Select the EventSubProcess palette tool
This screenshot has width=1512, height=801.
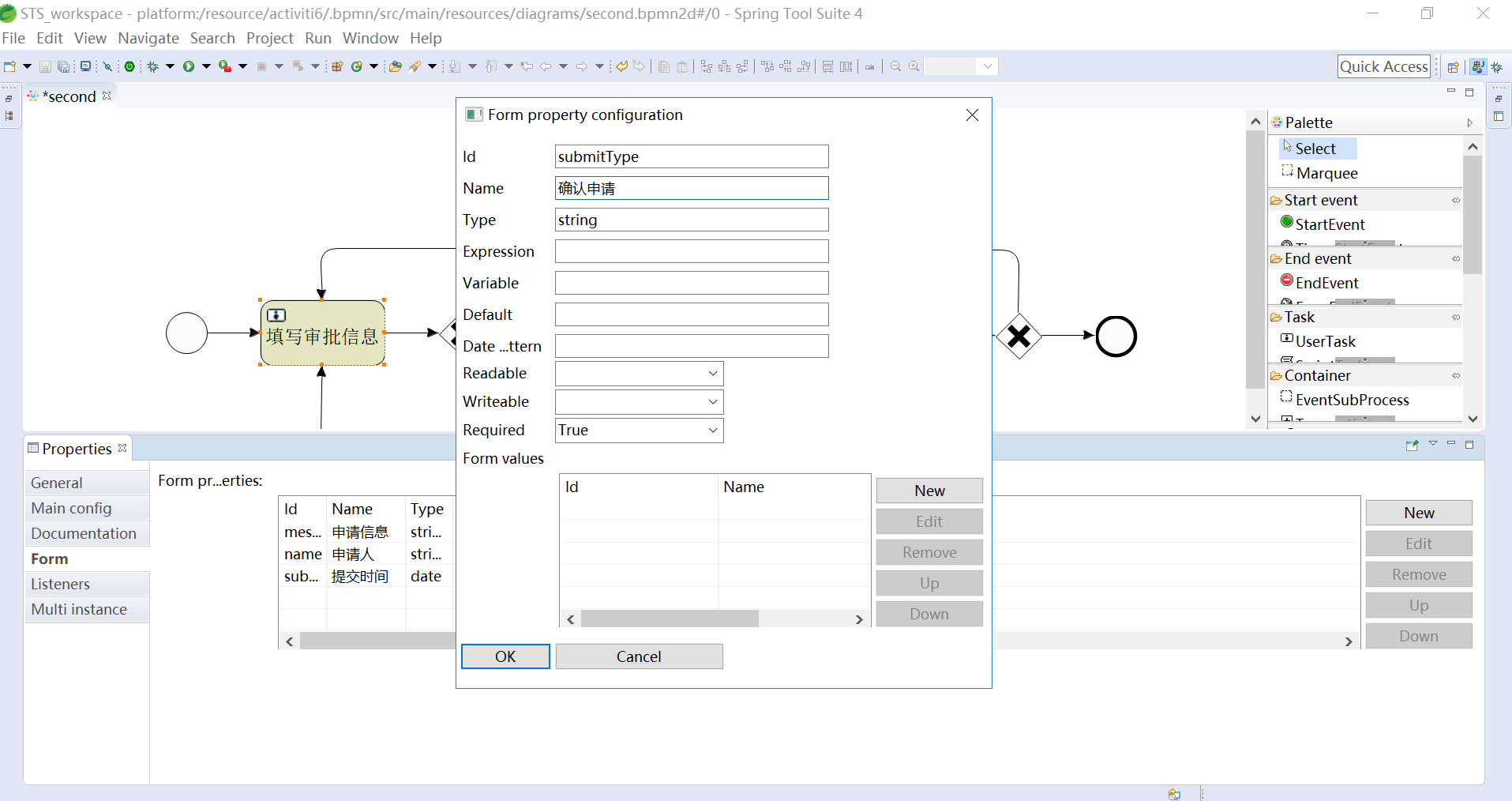click(1345, 400)
